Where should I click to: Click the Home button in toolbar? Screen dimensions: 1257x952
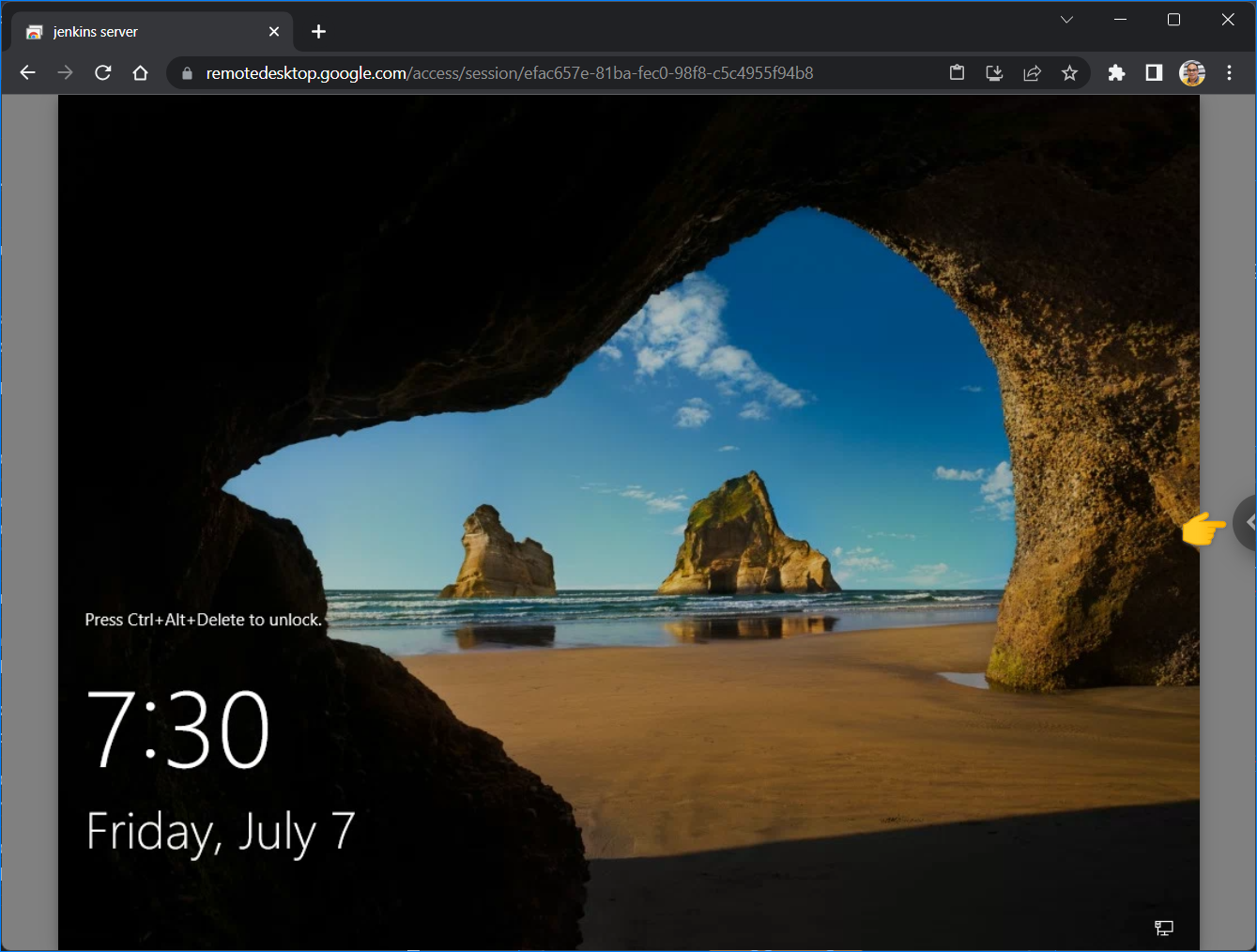[141, 73]
